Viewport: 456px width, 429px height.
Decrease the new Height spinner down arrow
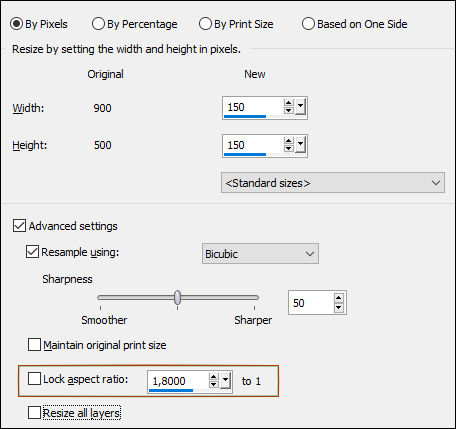[288, 148]
